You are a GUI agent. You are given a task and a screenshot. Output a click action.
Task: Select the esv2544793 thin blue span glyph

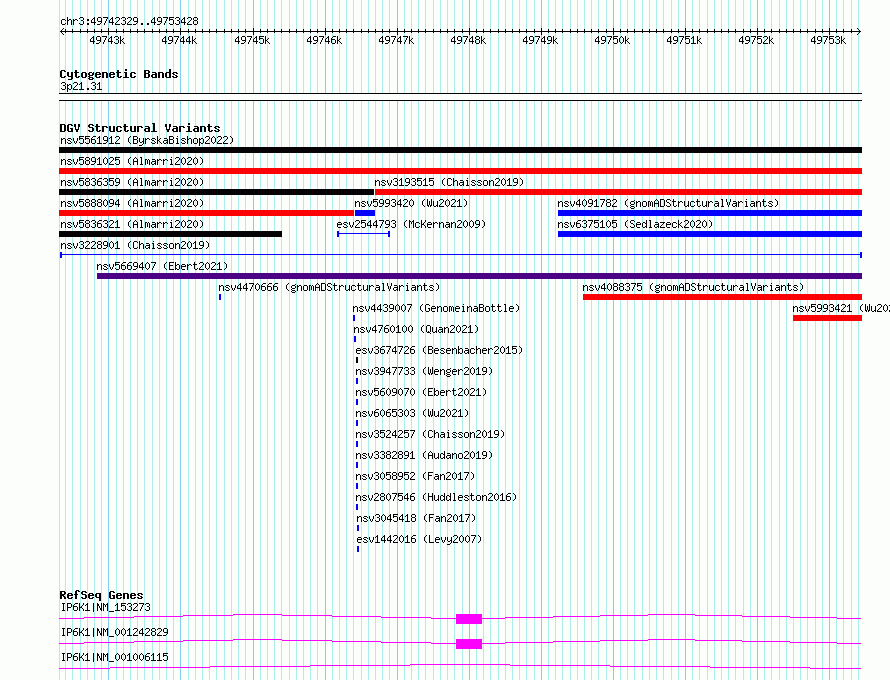coord(363,234)
